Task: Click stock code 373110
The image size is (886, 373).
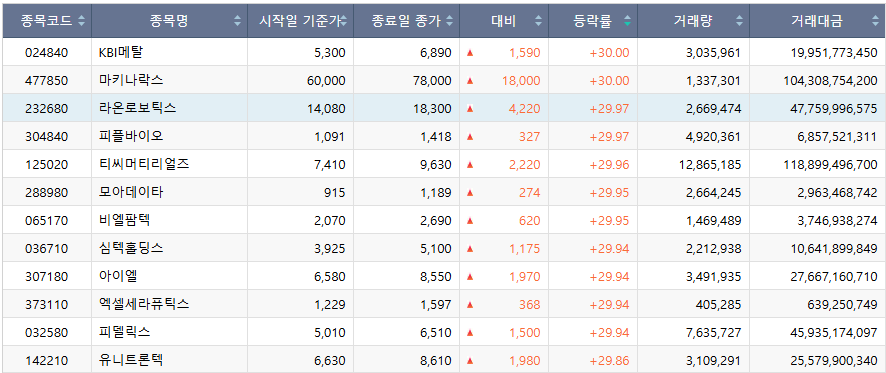Action: [47, 305]
